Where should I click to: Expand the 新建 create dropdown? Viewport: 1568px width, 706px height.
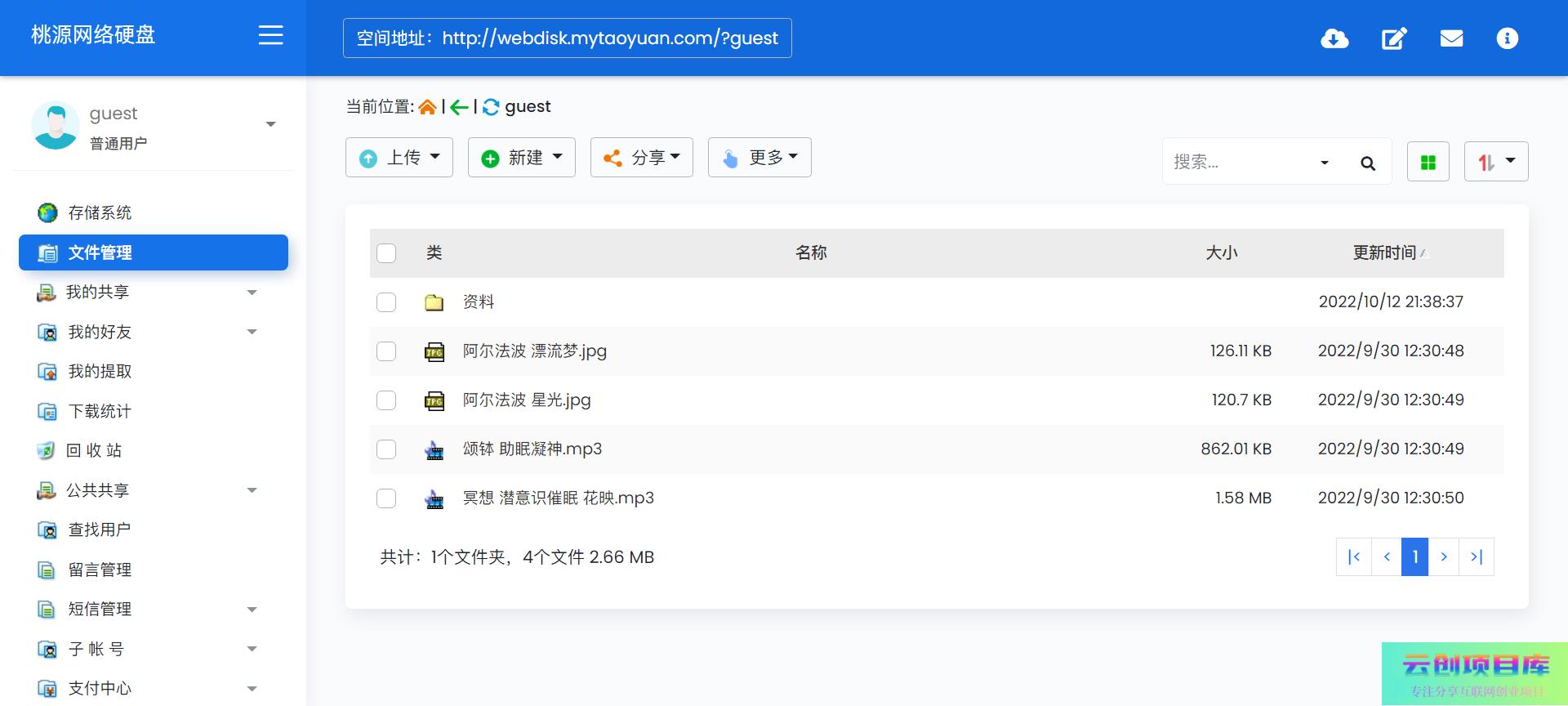tap(521, 158)
